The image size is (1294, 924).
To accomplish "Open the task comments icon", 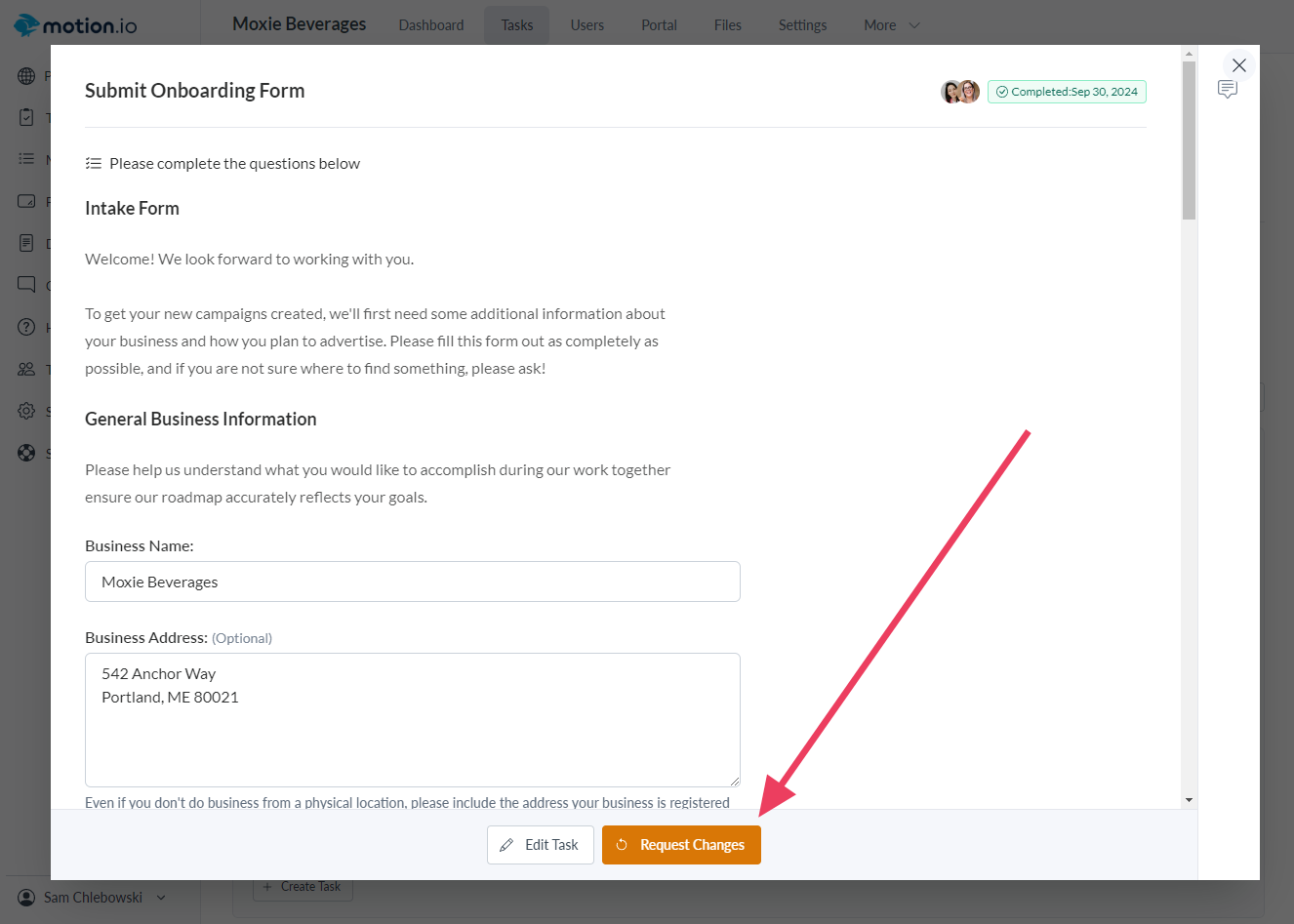I will coord(1228,90).
